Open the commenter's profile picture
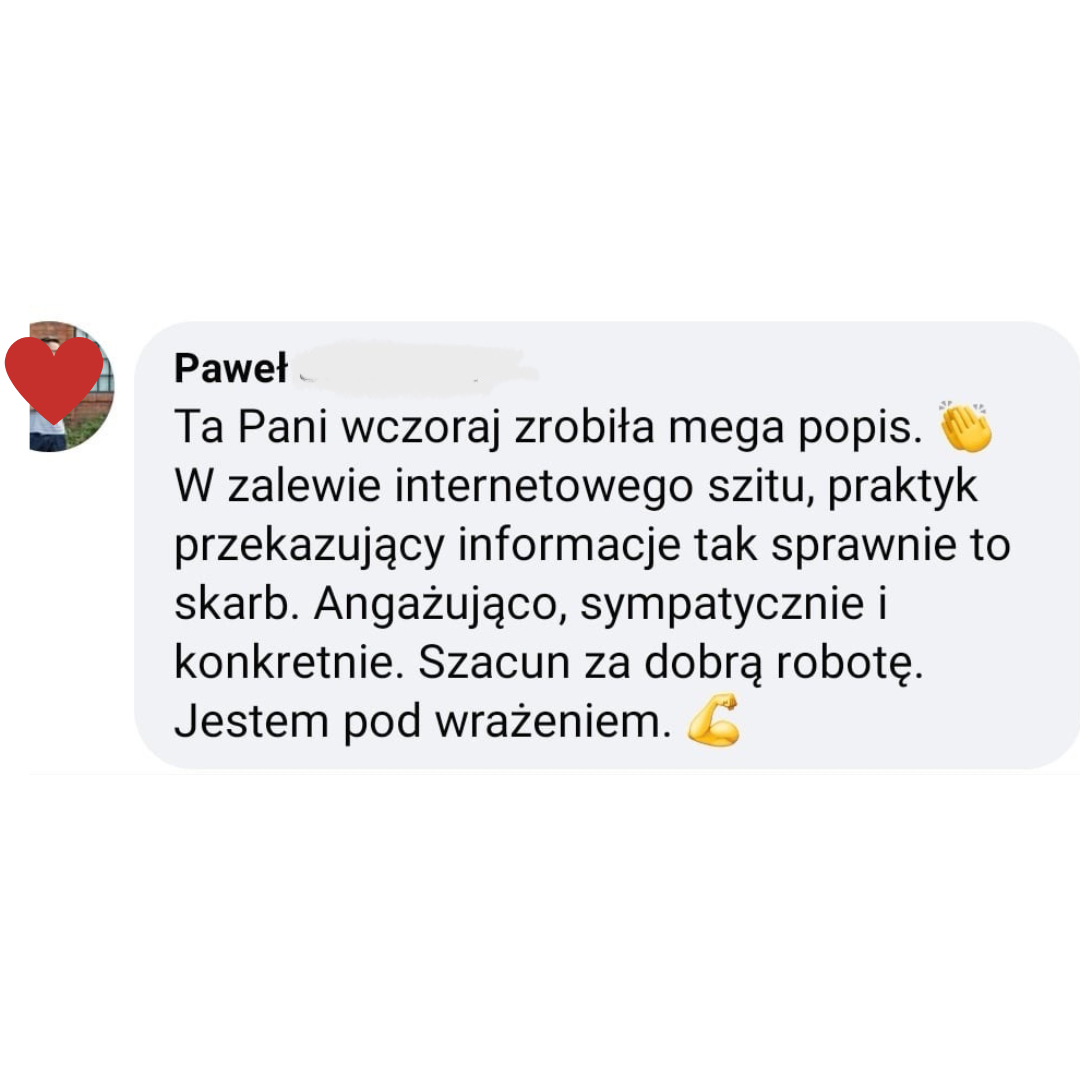Viewport: 1080px width, 1080px height. pos(71,386)
